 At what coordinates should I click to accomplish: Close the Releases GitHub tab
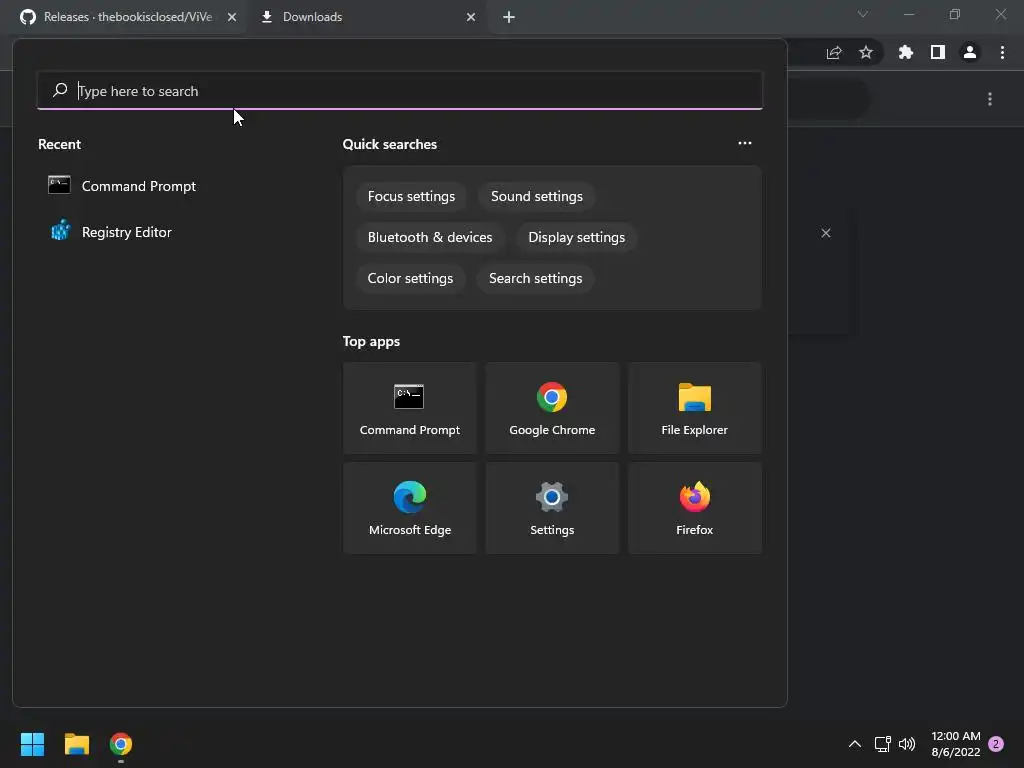232,17
